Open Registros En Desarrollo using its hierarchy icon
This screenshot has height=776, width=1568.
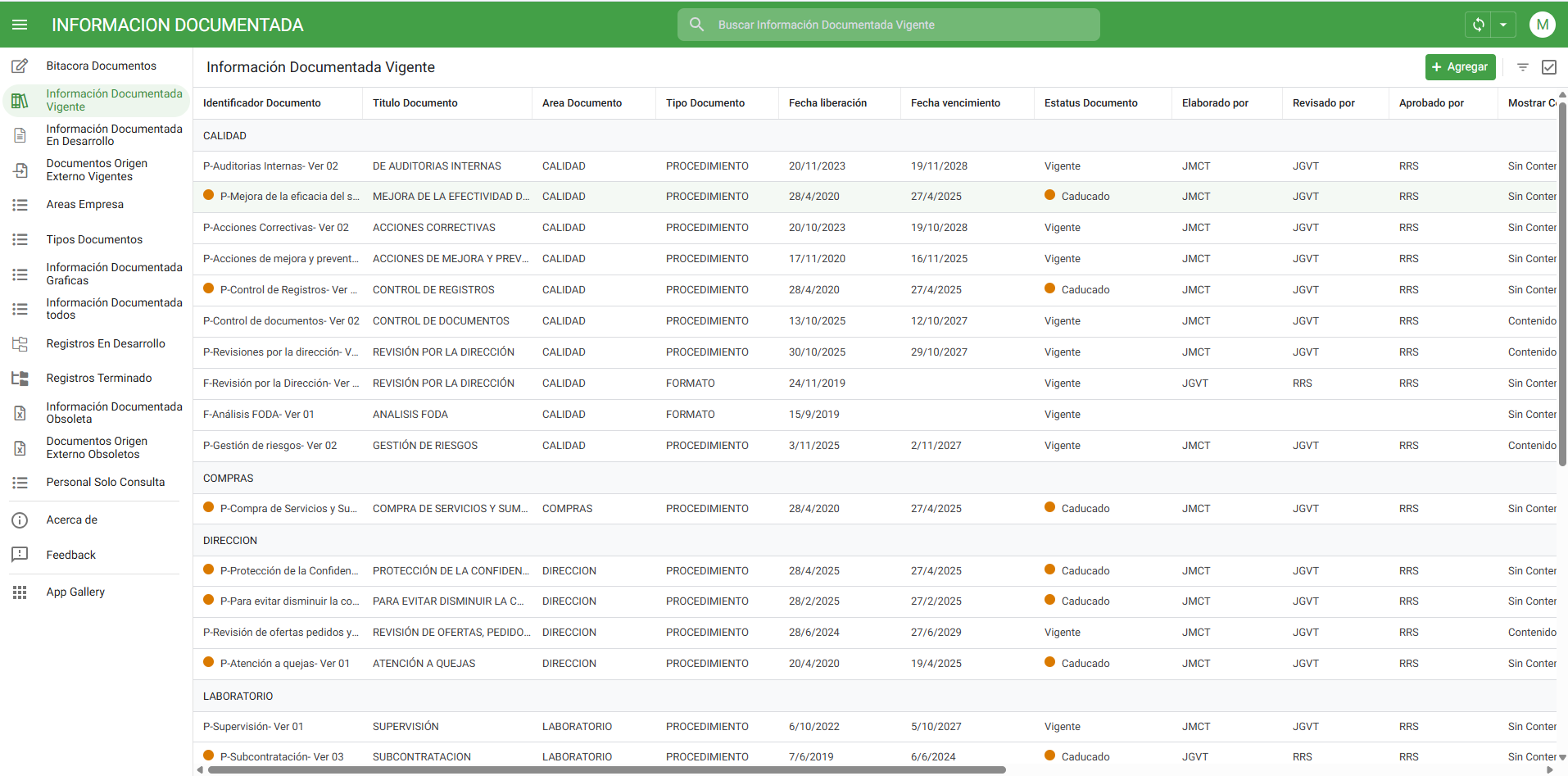20,344
